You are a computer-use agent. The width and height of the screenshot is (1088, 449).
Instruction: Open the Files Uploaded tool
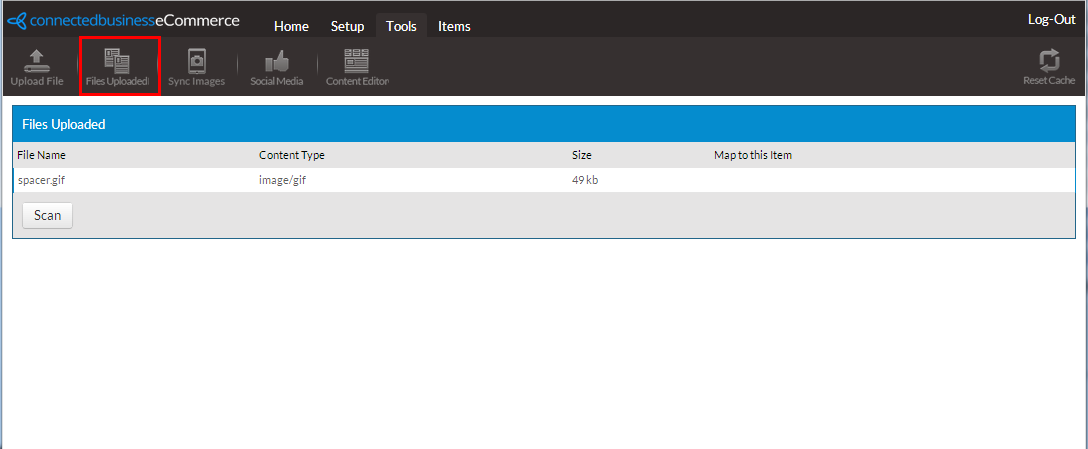click(118, 66)
